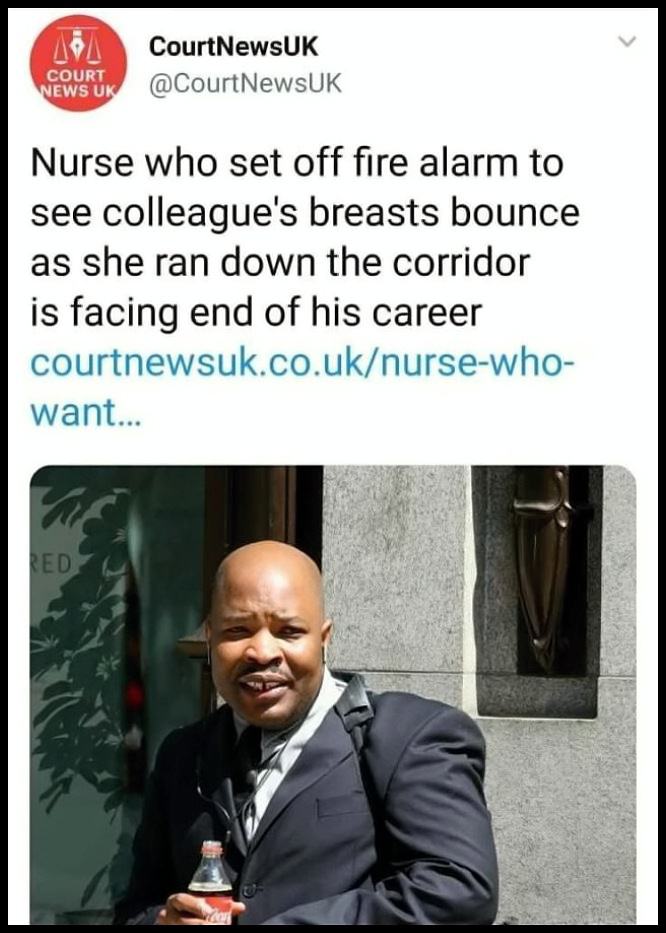Screen dimensions: 666x933
Task: Click the "RED" sign lettering in the photo
Action: [x=51, y=562]
